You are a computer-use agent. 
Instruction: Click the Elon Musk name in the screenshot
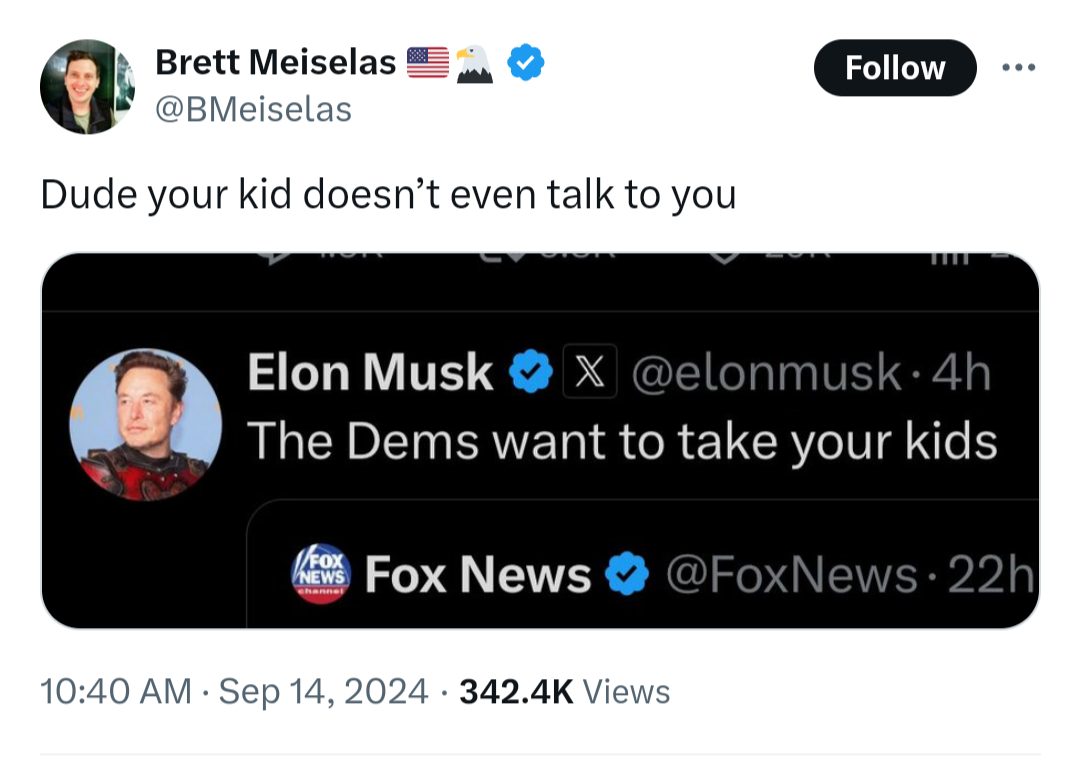(x=370, y=373)
